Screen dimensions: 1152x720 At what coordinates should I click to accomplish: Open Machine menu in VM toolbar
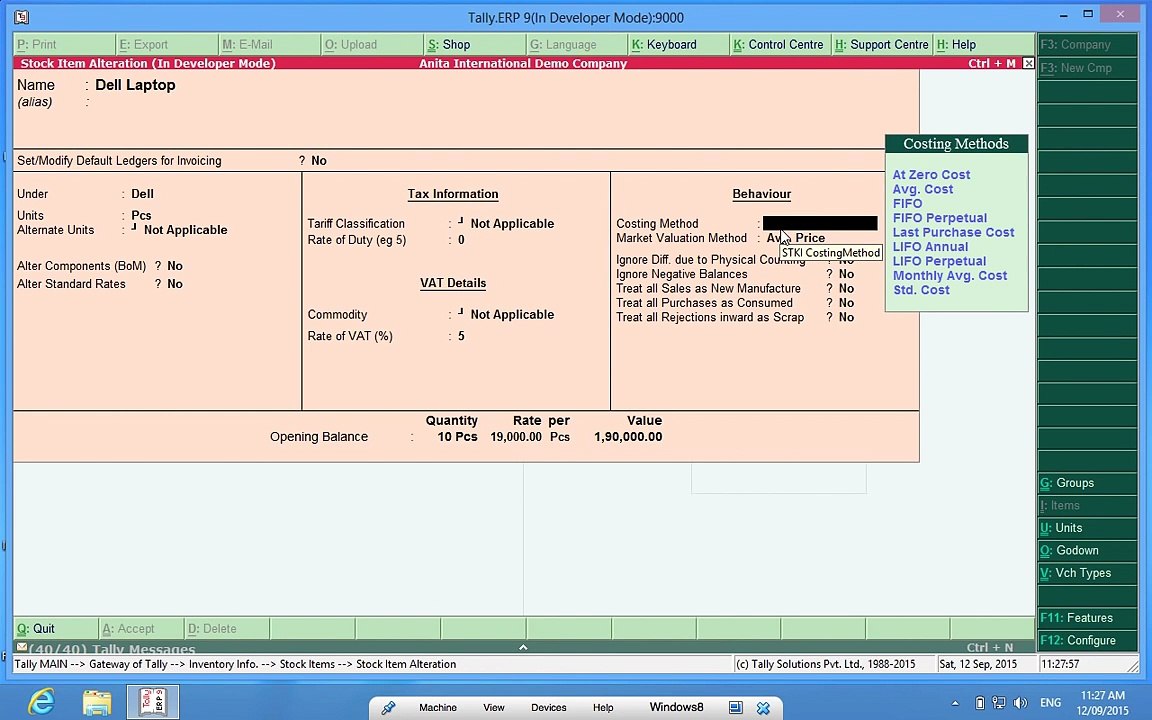click(x=438, y=708)
